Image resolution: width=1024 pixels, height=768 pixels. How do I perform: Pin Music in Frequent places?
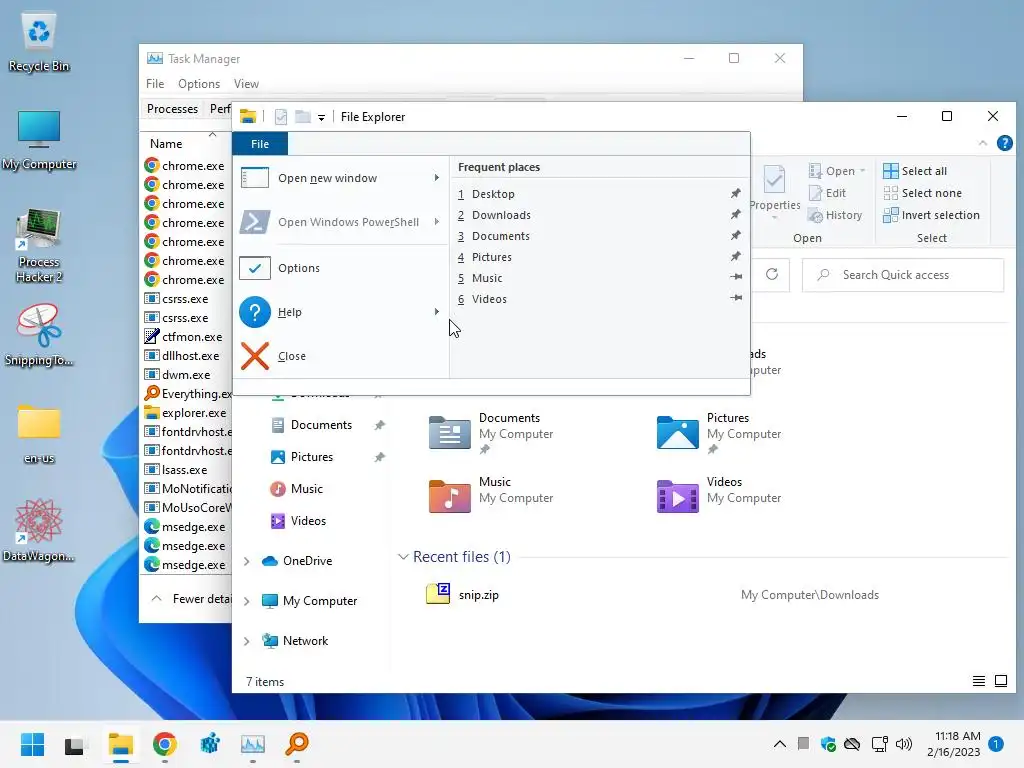pyautogui.click(x=736, y=277)
